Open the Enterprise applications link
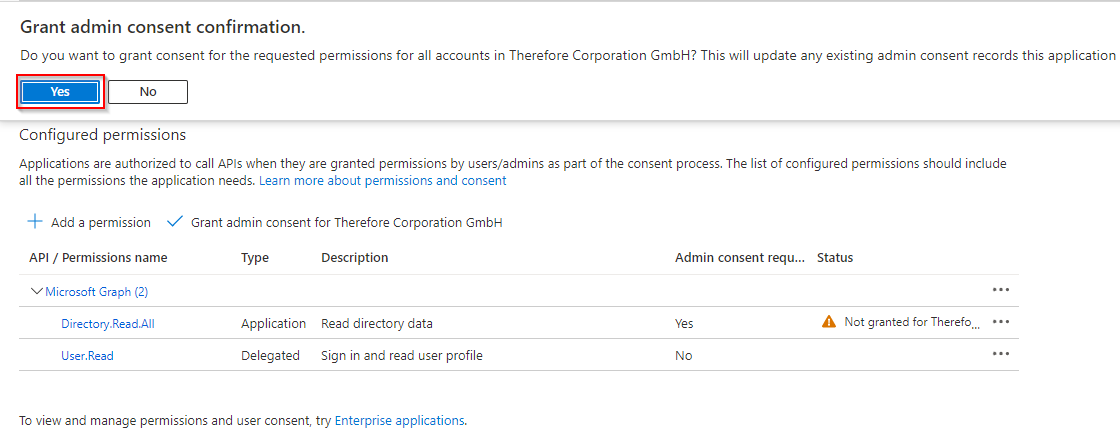Screen dimensions: 1120x441 [x=399, y=420]
